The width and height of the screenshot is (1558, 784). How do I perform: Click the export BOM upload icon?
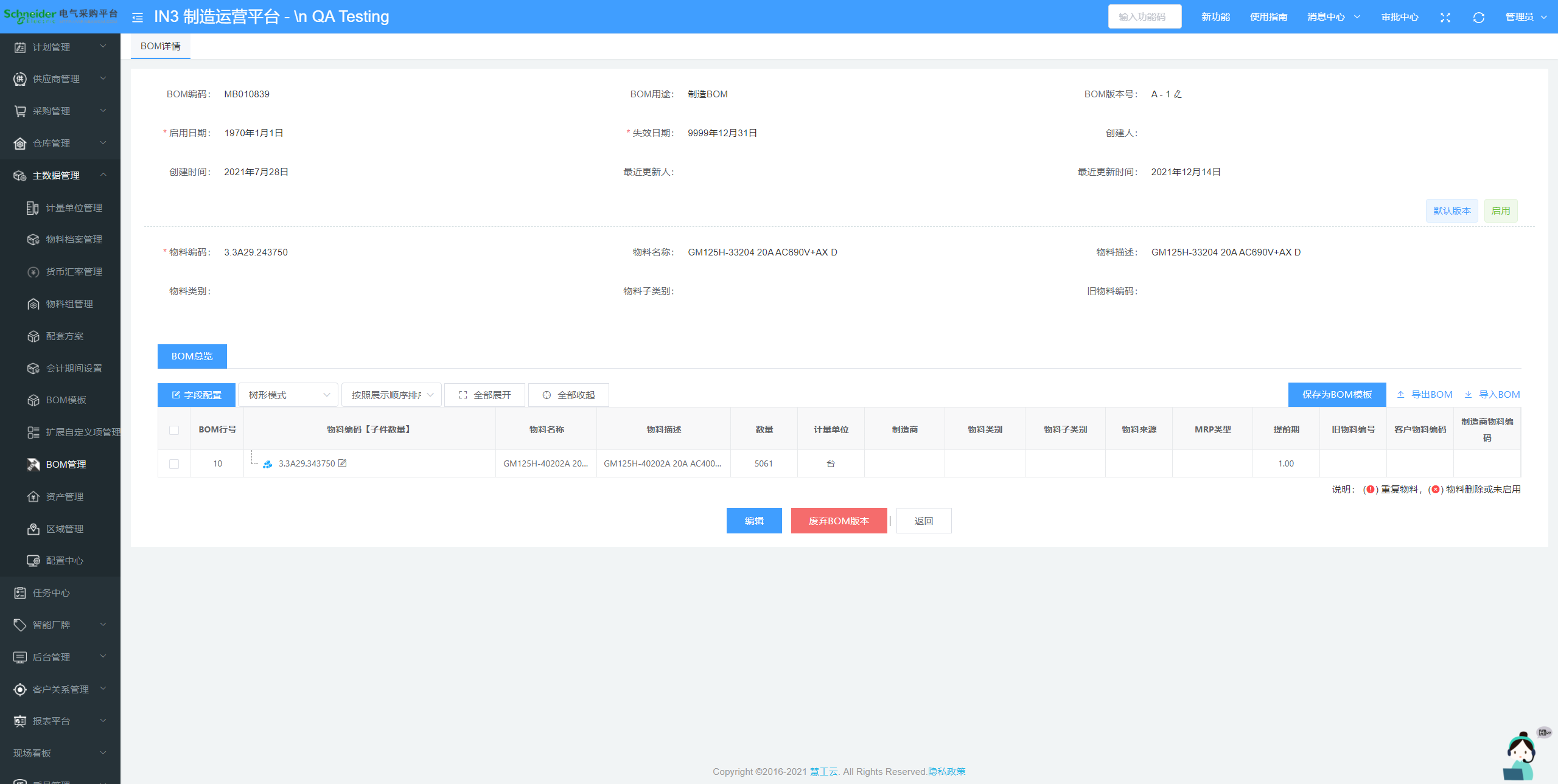[x=1401, y=395]
